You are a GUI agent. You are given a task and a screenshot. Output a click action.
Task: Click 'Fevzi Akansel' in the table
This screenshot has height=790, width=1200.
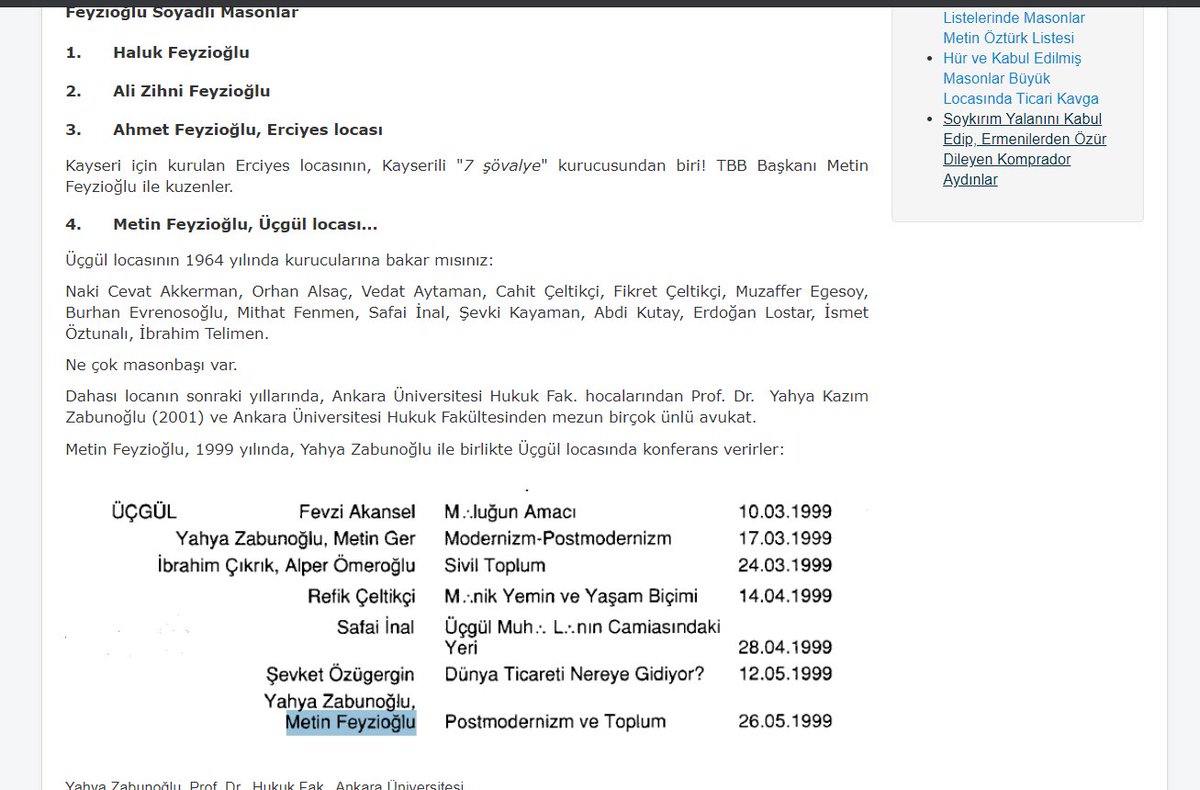pos(357,512)
